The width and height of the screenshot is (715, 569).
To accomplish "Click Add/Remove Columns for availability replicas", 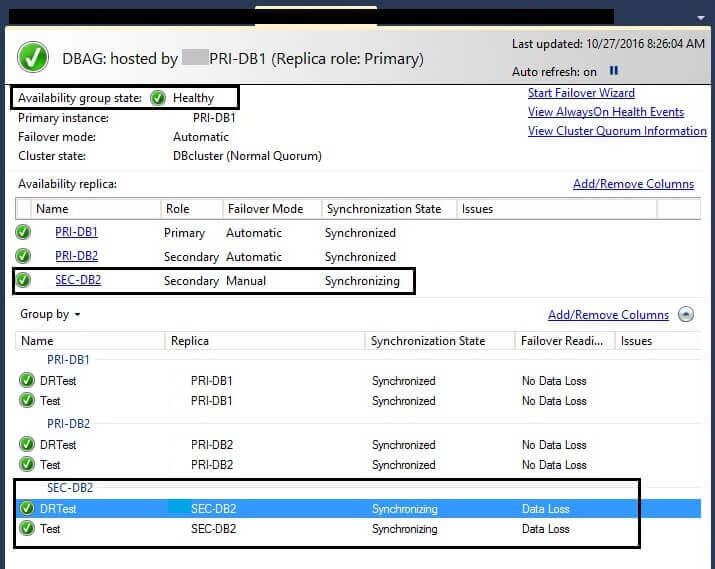I will point(633,184).
